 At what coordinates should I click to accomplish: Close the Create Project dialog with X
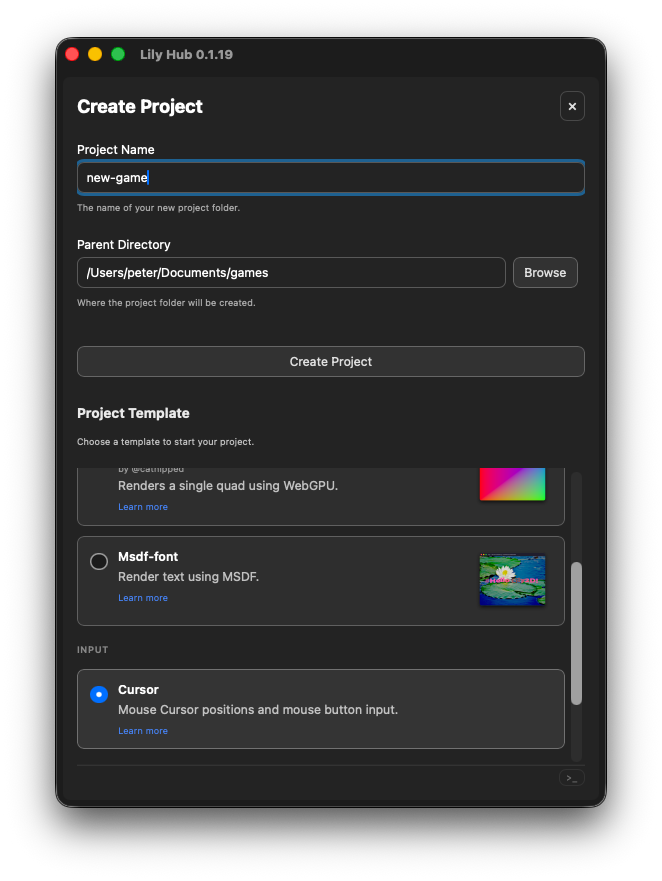pos(572,106)
